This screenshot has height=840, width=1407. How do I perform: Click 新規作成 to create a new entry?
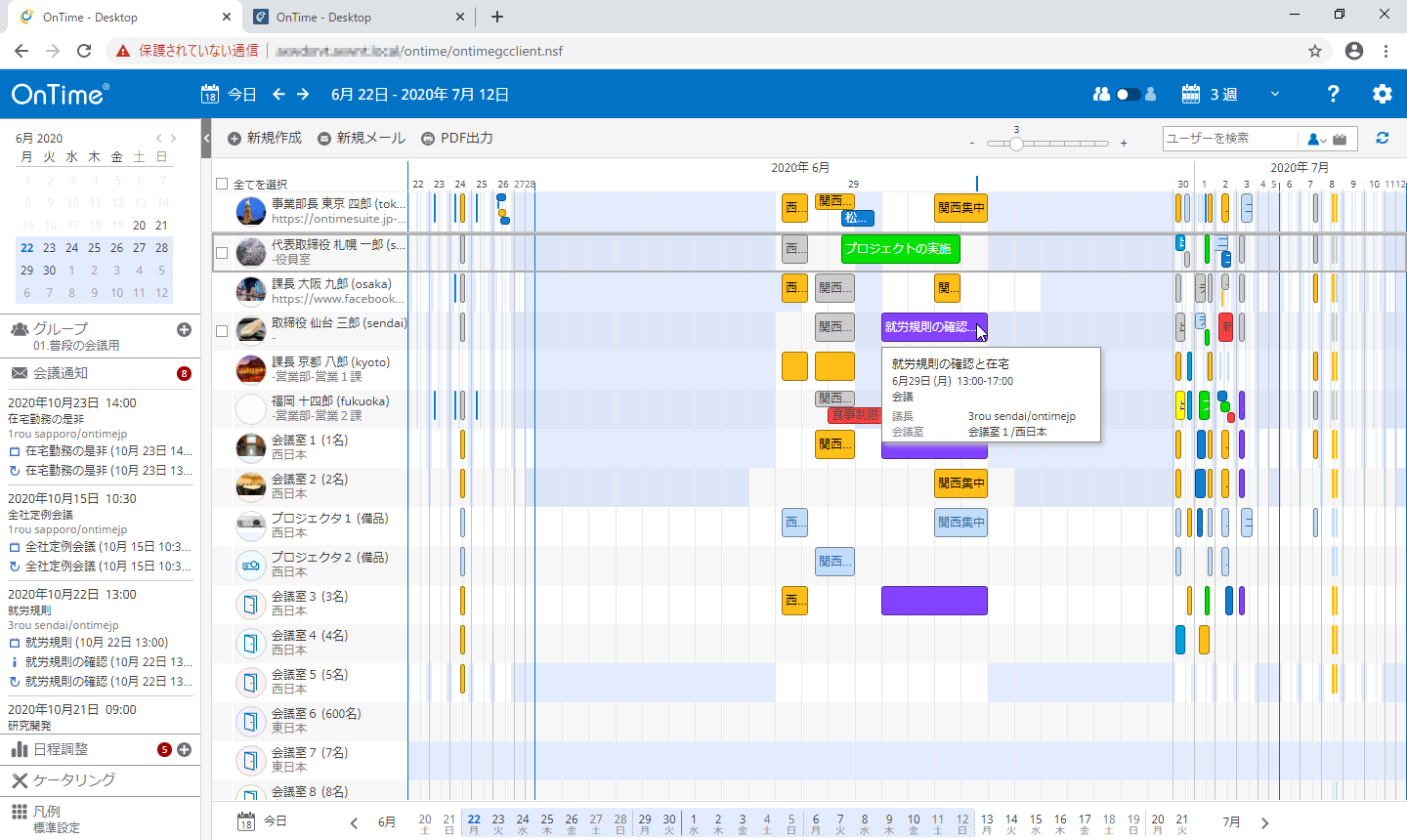(265, 138)
